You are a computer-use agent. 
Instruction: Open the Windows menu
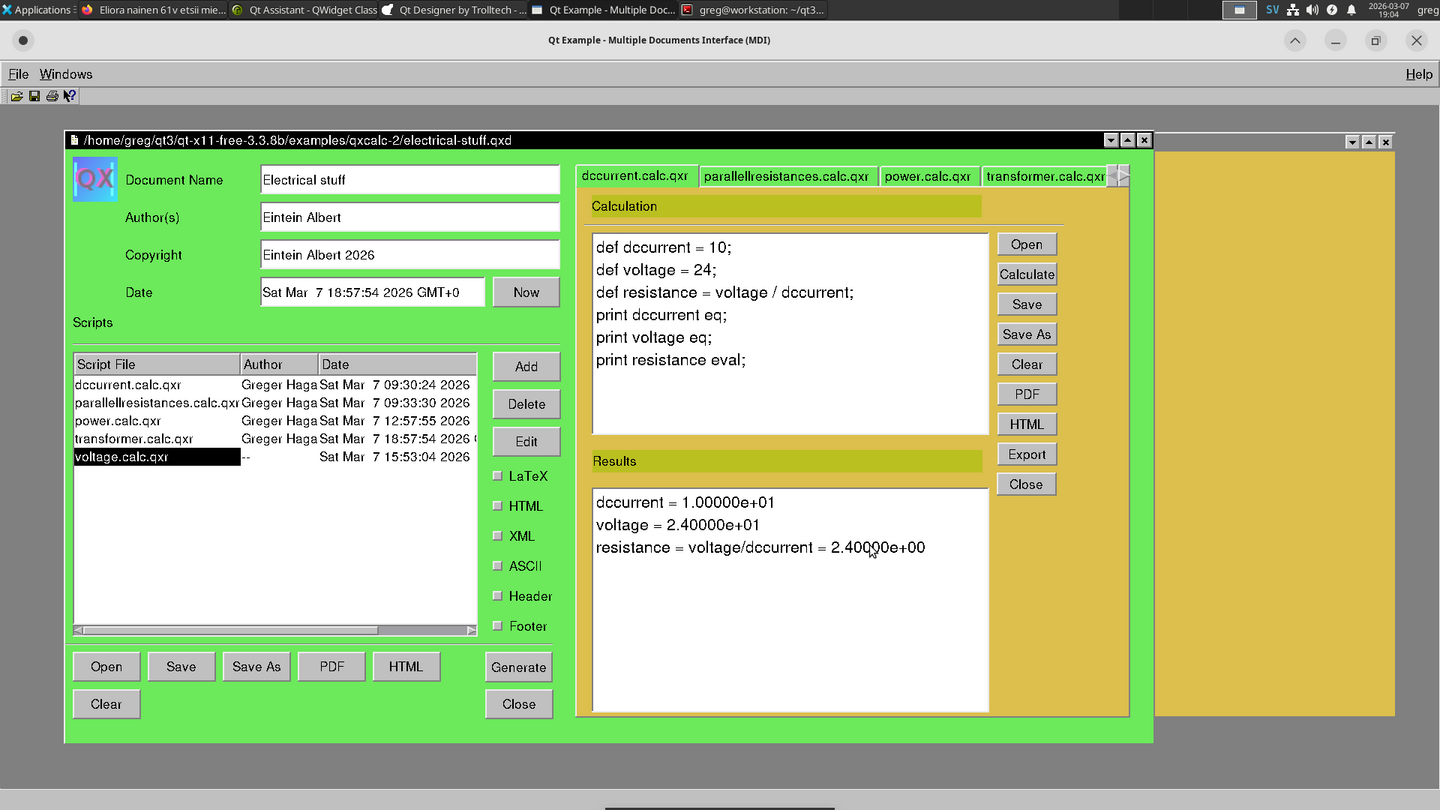tap(66, 74)
